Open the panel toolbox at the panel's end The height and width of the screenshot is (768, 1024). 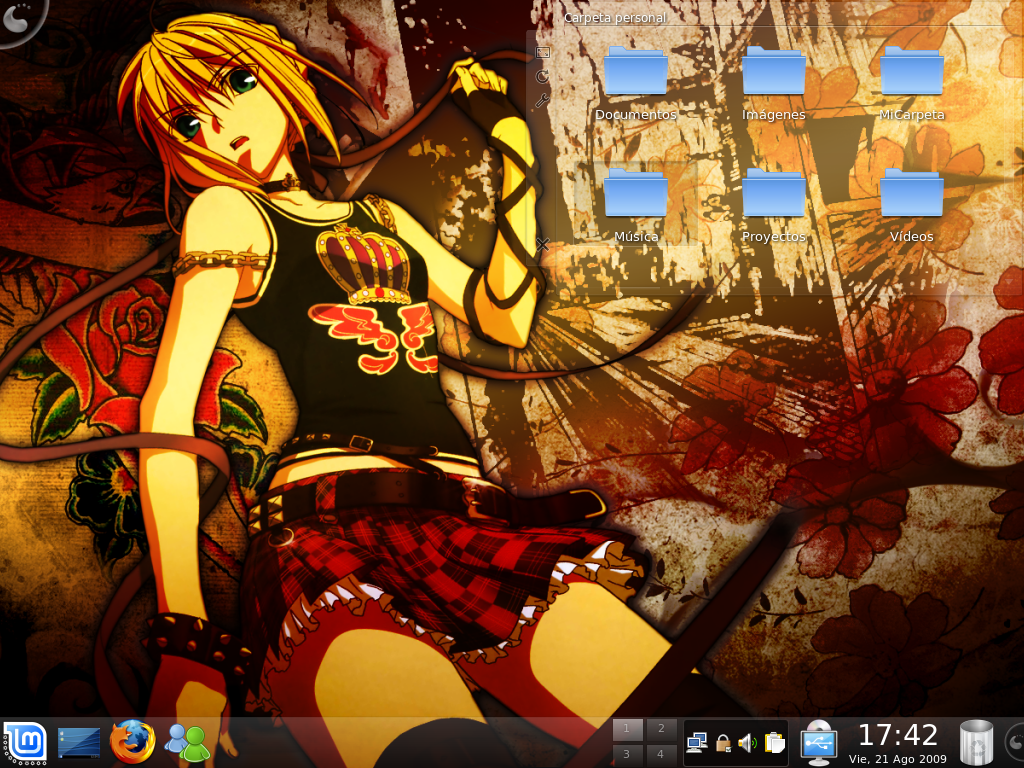(x=1015, y=743)
